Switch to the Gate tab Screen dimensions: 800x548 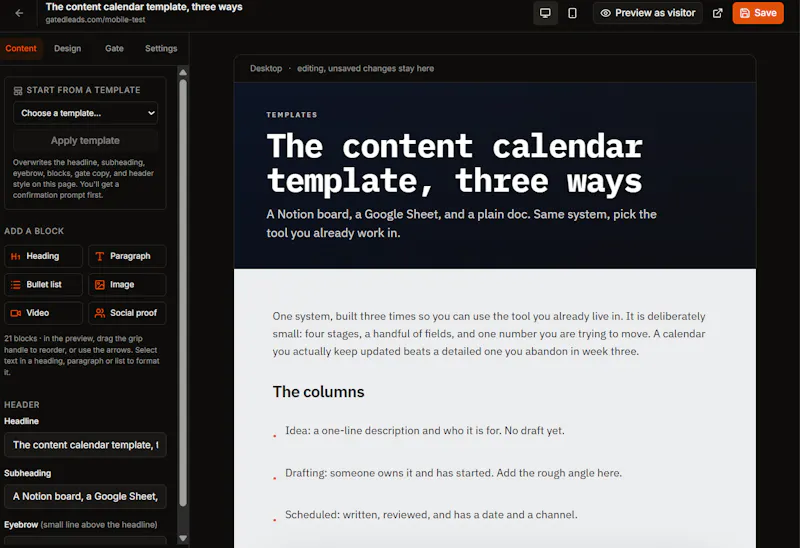[114, 48]
